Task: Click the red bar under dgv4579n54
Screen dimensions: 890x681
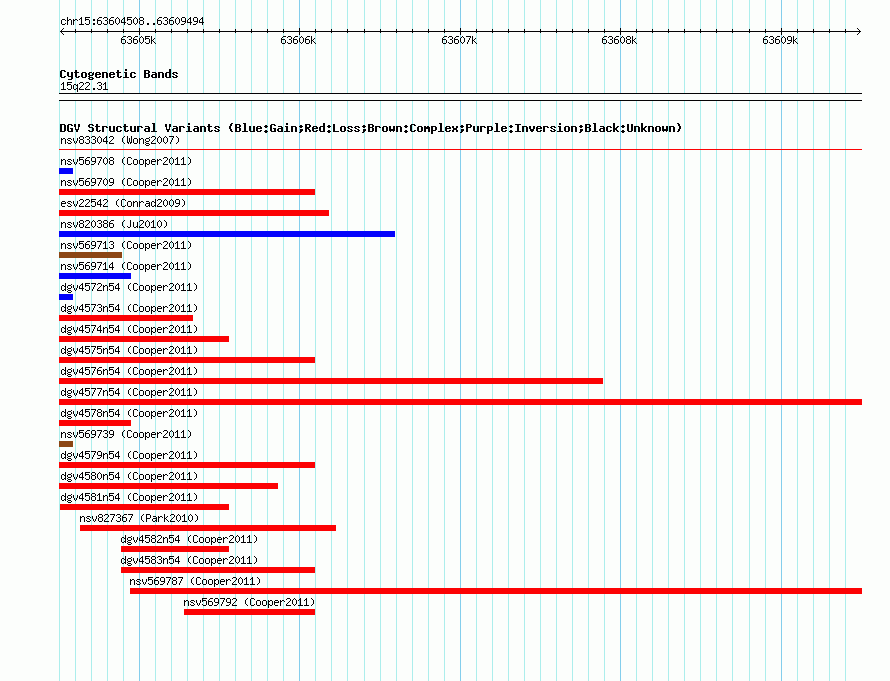Action: point(187,465)
